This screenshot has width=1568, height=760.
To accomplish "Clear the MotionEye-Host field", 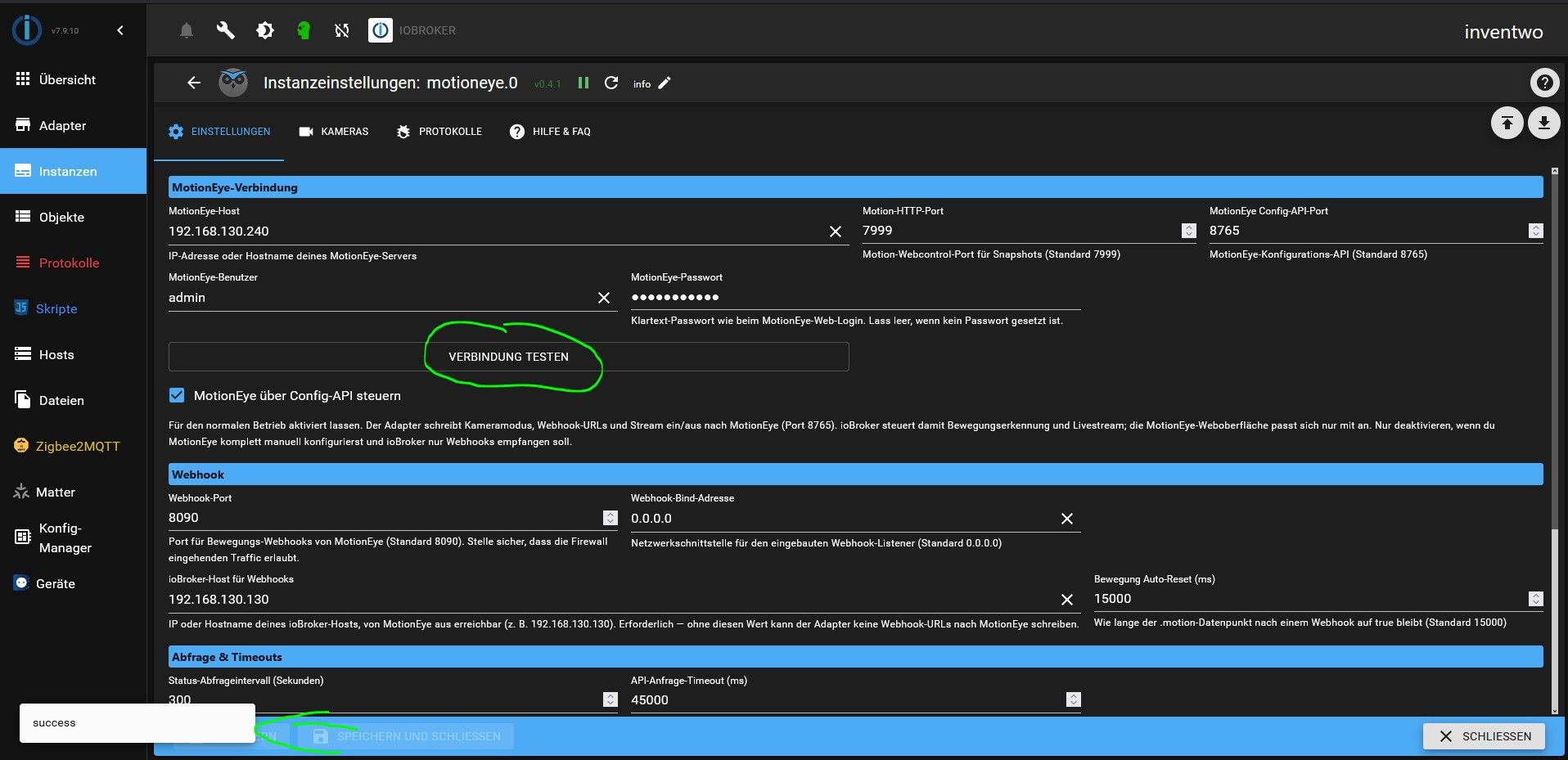I will [836, 232].
